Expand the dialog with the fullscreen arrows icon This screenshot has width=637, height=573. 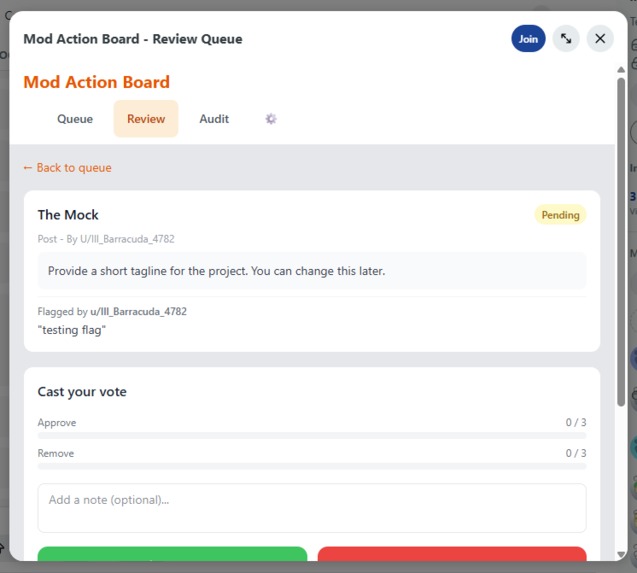(566, 39)
